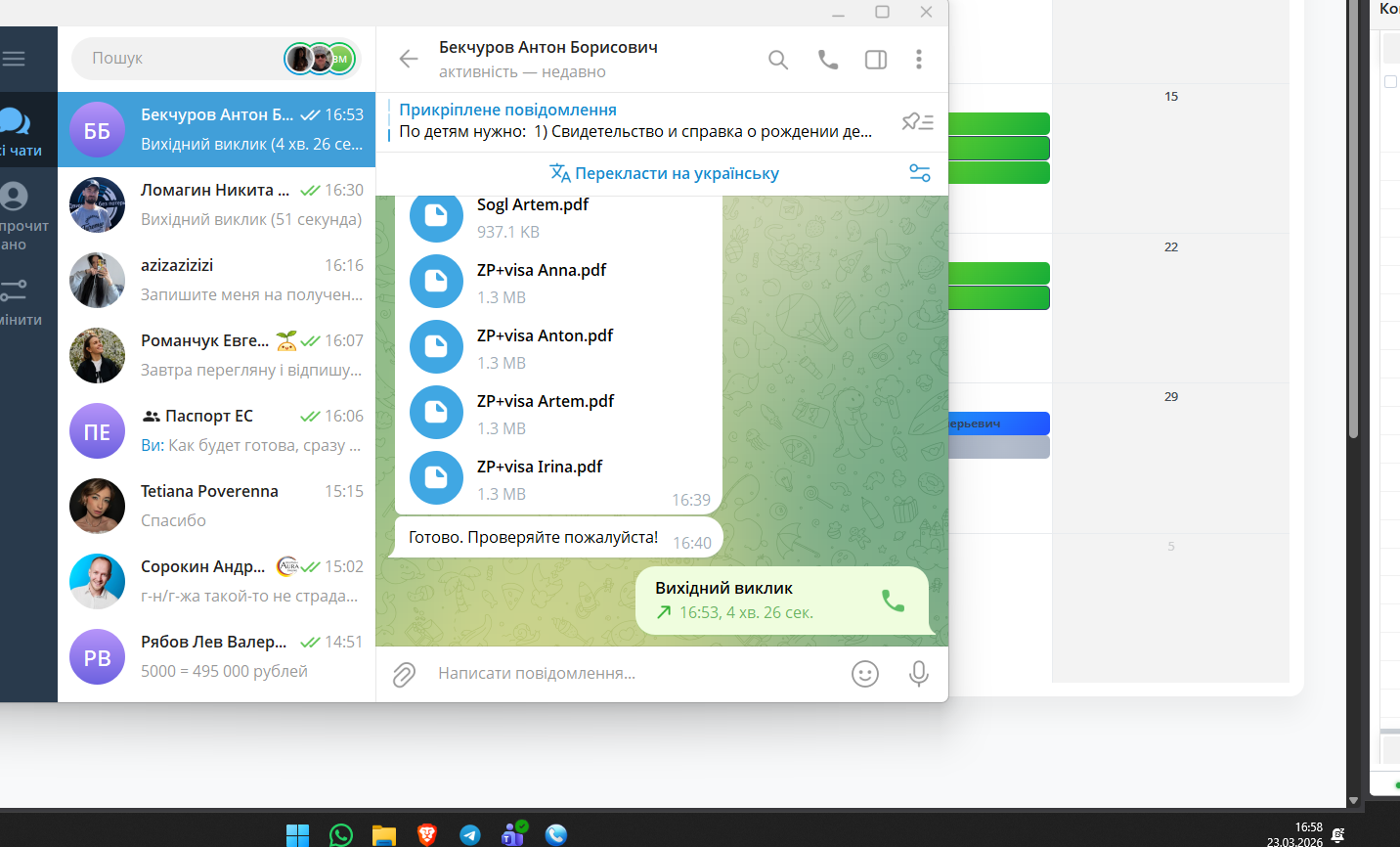Open the three-dot chat options menu
The image size is (1400, 847).
[919, 60]
